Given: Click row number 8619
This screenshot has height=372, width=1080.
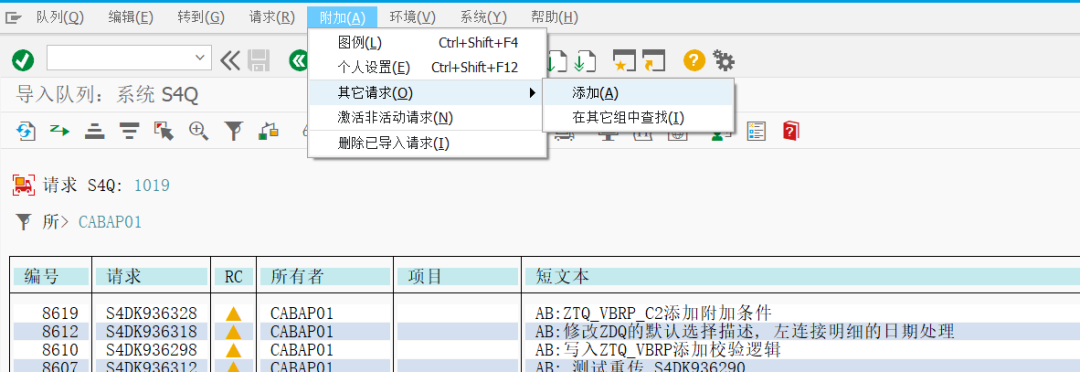Looking at the screenshot, I should (61, 314).
